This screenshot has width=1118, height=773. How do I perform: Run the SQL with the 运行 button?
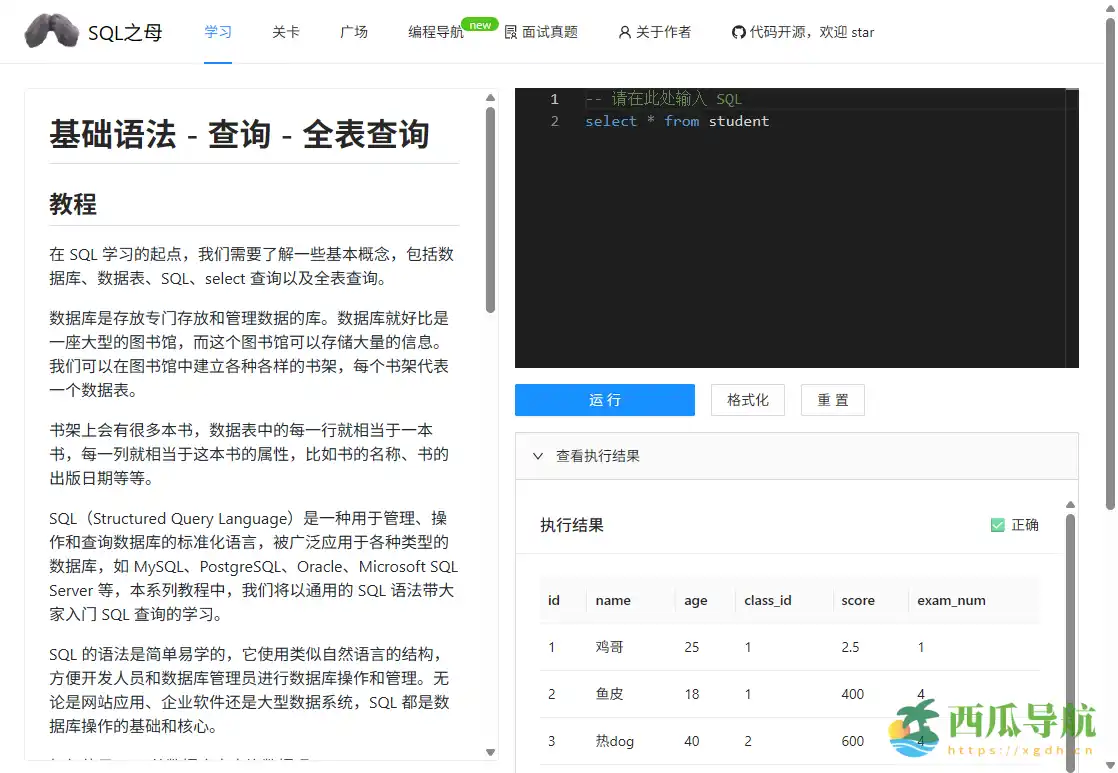pyautogui.click(x=604, y=399)
